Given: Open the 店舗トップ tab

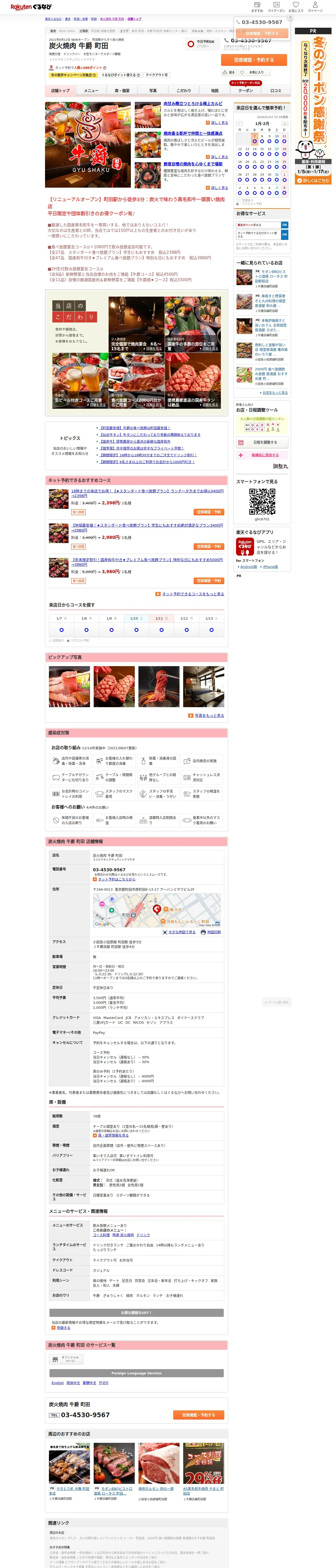Looking at the screenshot, I should (x=60, y=90).
